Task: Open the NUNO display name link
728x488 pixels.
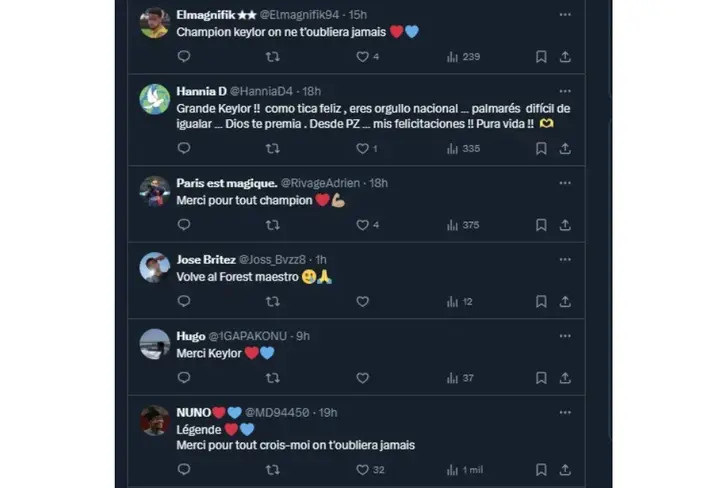Action: click(193, 412)
